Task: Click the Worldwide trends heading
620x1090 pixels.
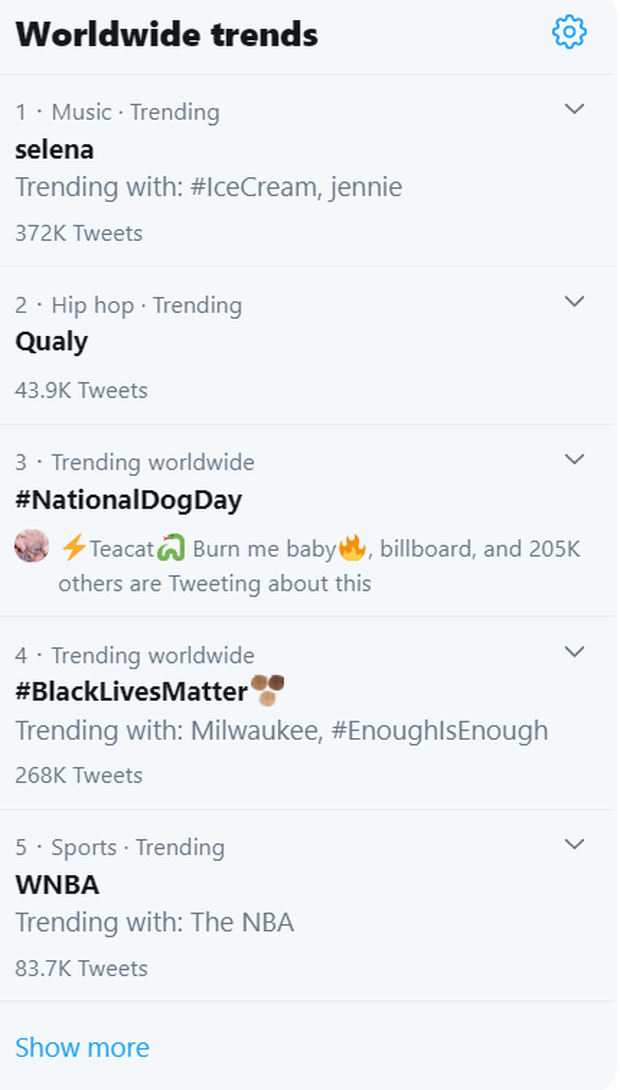Action: point(167,35)
